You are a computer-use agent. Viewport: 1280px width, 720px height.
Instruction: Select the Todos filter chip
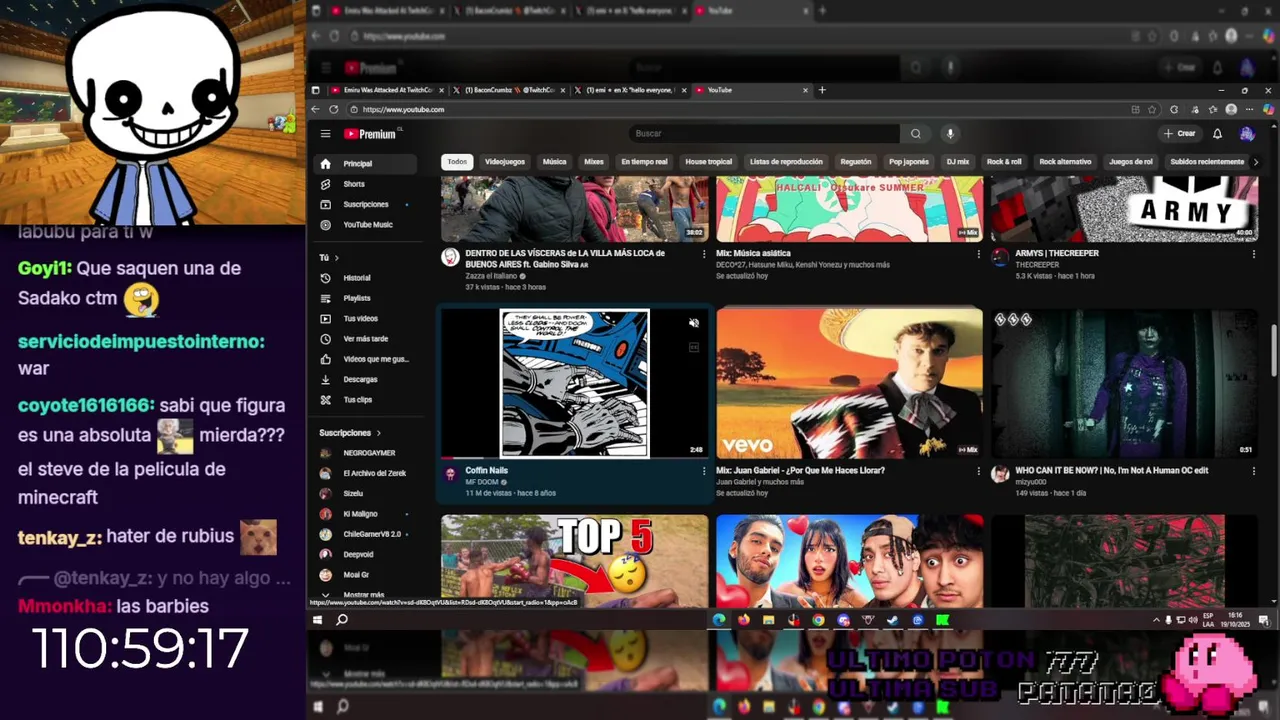tap(457, 162)
